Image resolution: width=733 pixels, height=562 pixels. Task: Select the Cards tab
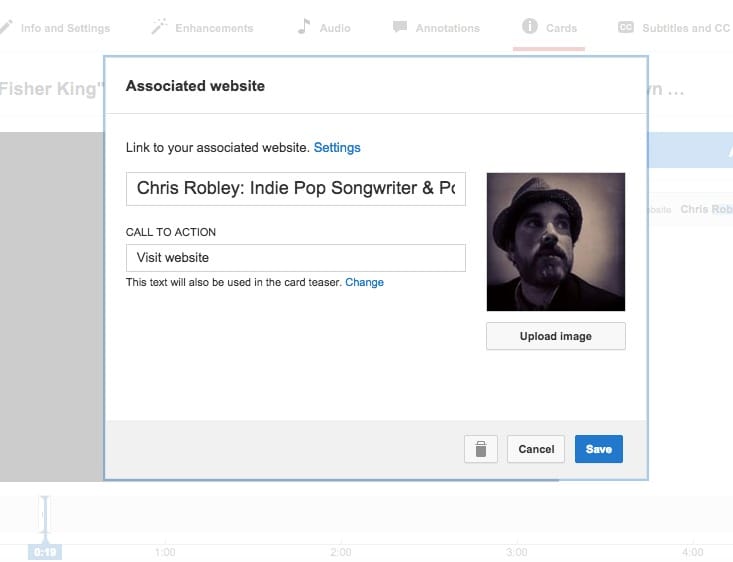point(549,28)
